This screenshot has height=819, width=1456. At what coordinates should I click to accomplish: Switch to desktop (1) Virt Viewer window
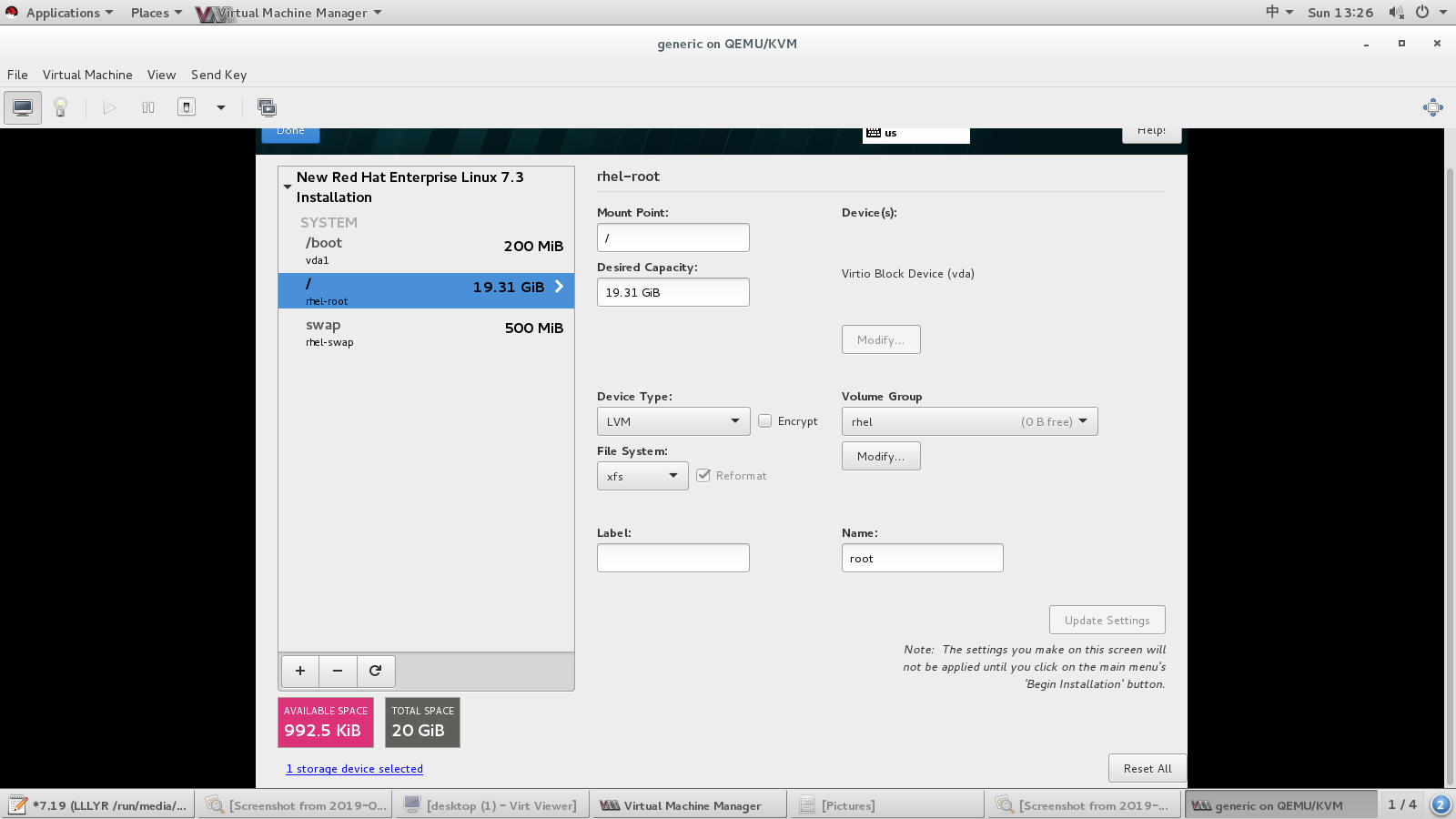pos(491,804)
